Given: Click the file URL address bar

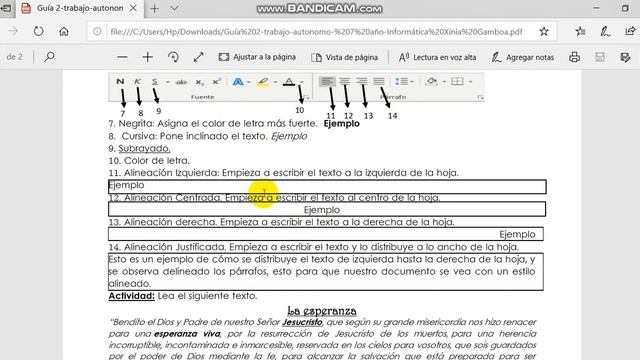Looking at the screenshot, I should [x=316, y=31].
